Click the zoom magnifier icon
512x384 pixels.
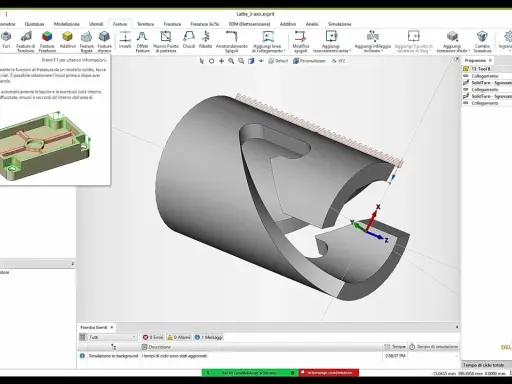[x=231, y=61]
